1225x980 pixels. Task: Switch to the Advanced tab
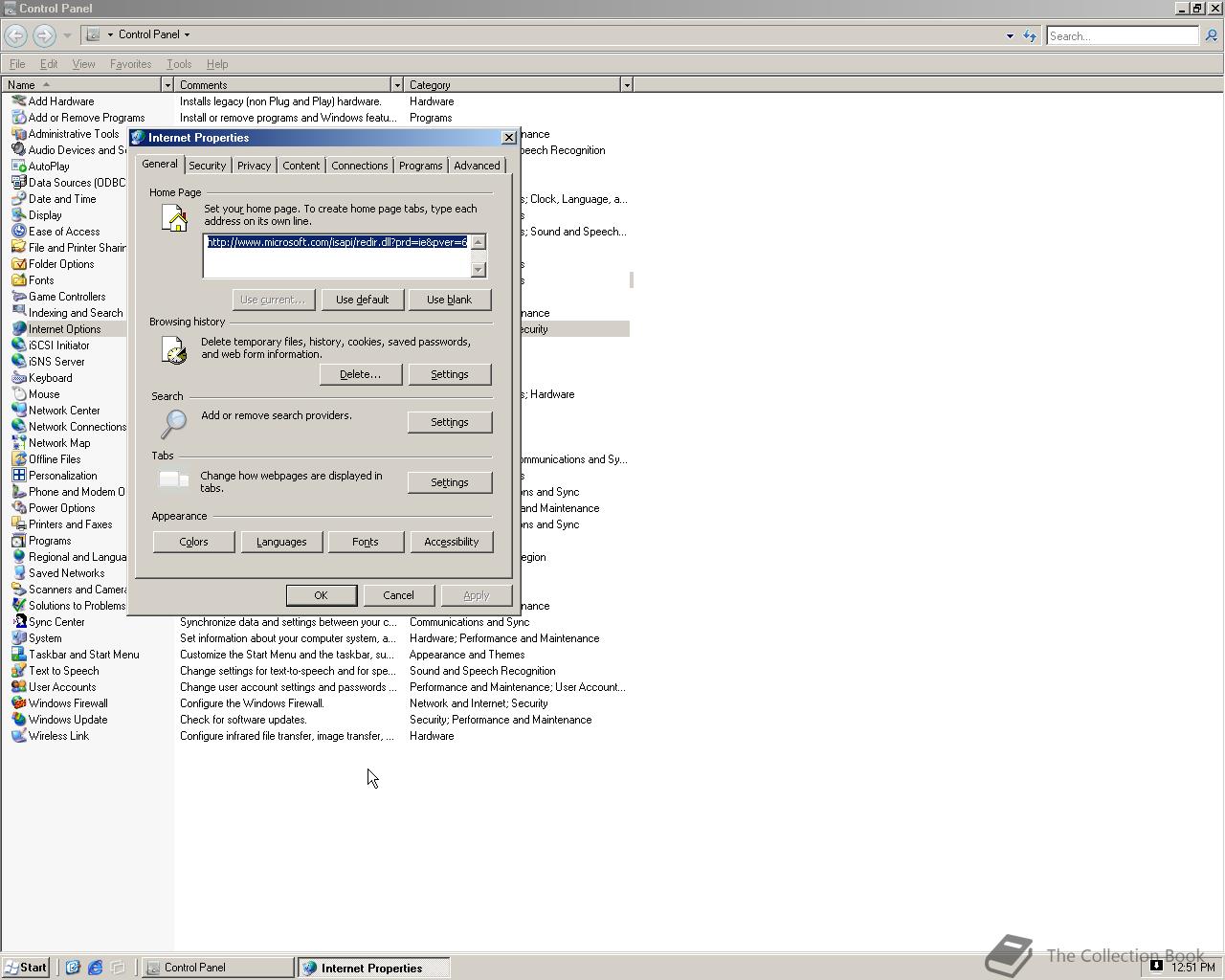point(477,166)
